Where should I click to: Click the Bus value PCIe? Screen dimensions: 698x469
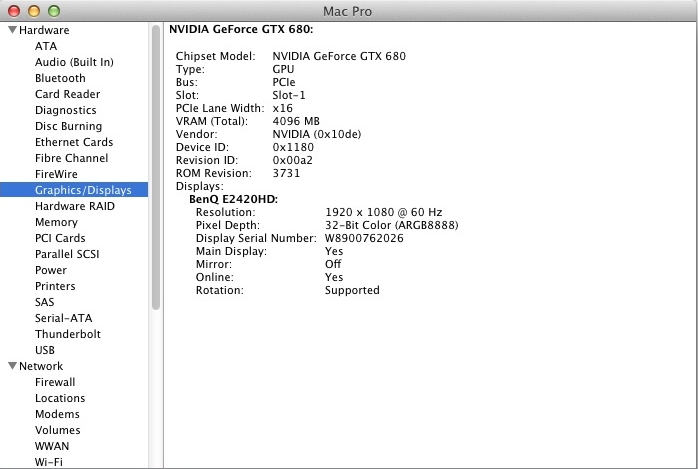tap(284, 82)
